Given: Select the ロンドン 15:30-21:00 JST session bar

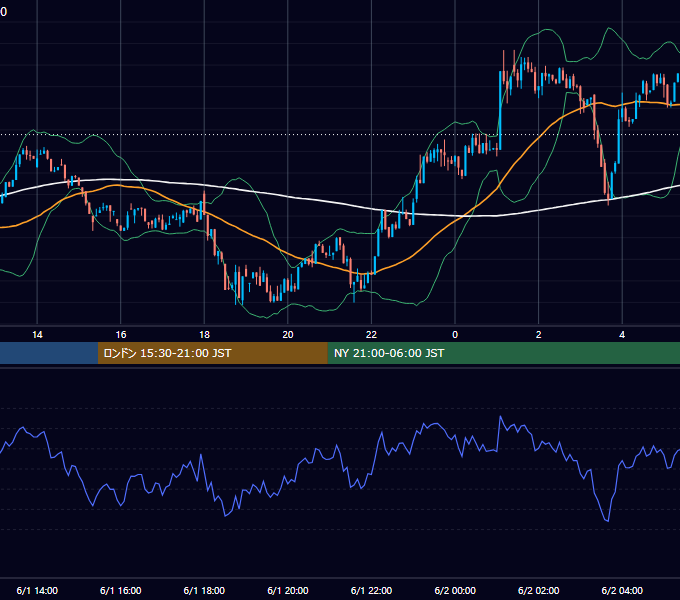Looking at the screenshot, I should pos(212,353).
